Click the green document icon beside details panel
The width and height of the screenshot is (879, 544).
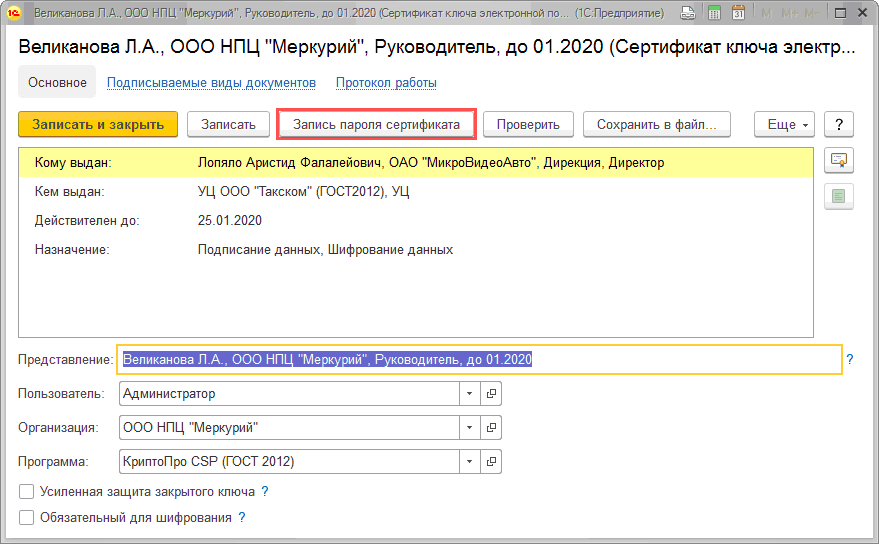pyautogui.click(x=839, y=196)
